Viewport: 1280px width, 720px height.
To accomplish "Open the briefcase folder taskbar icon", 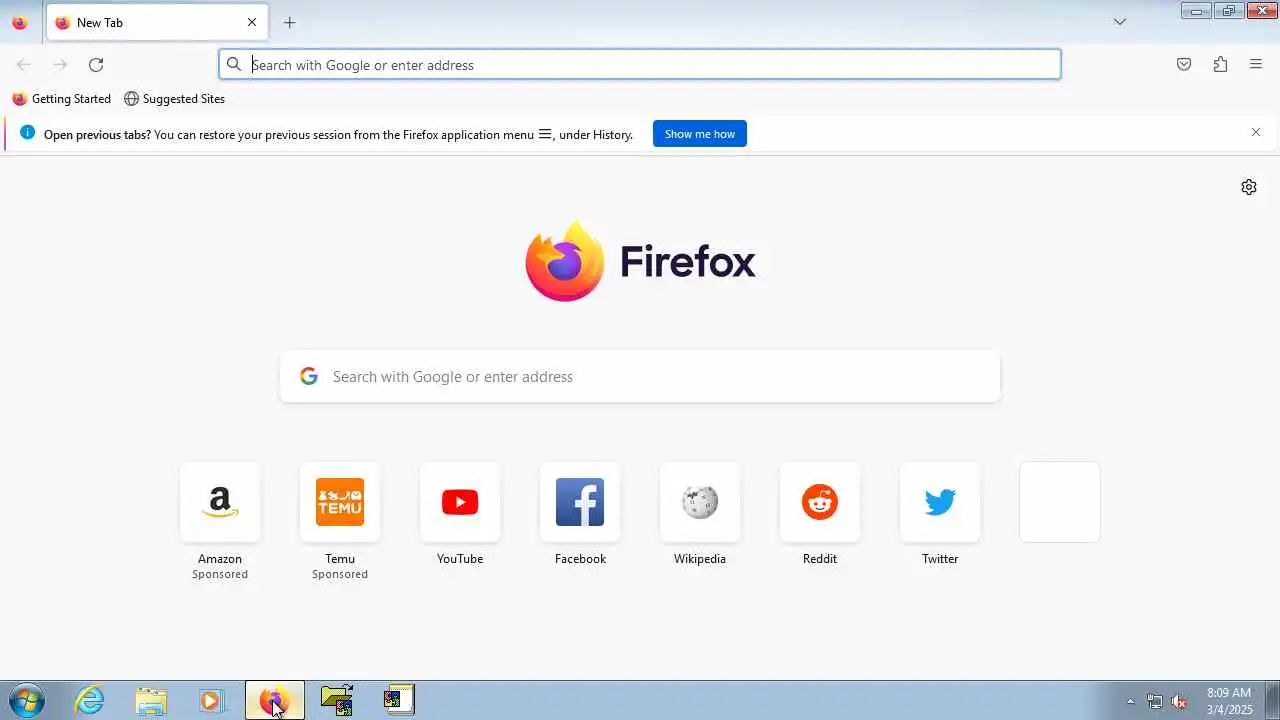I will pyautogui.click(x=337, y=701).
